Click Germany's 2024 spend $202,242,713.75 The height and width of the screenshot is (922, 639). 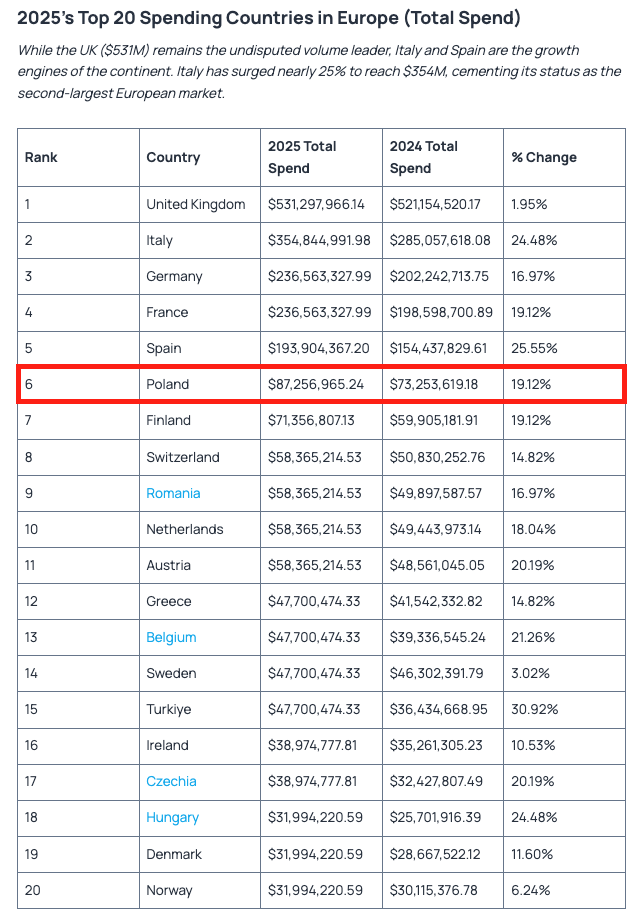[x=439, y=276]
